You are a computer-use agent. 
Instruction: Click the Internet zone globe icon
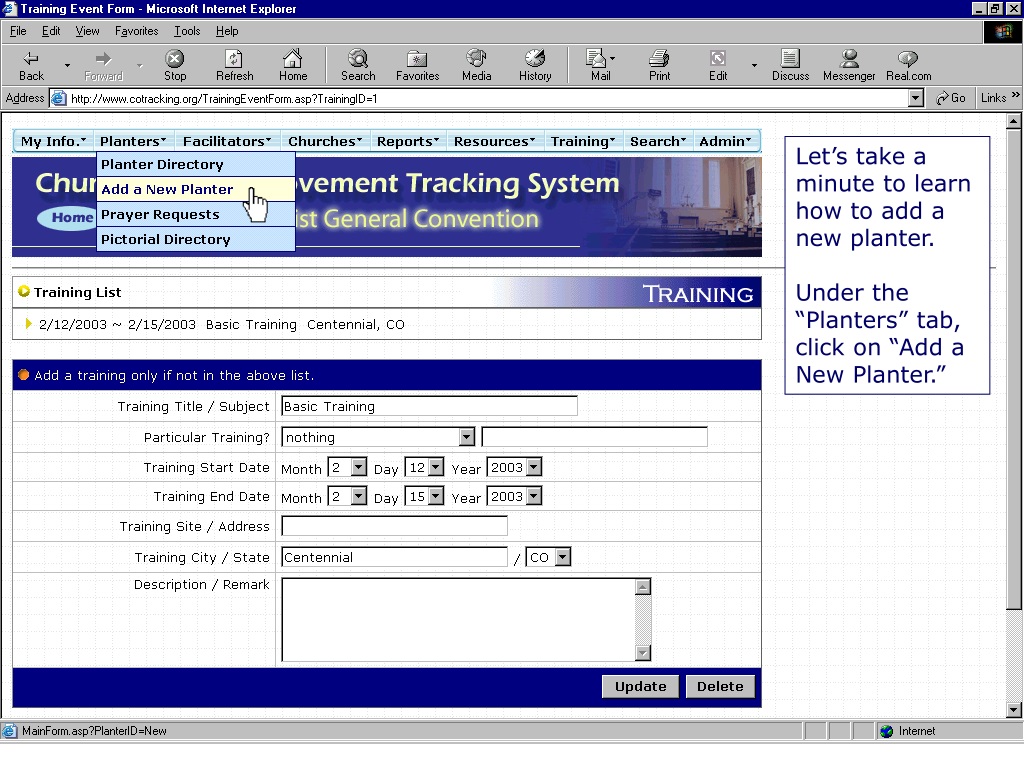886,731
